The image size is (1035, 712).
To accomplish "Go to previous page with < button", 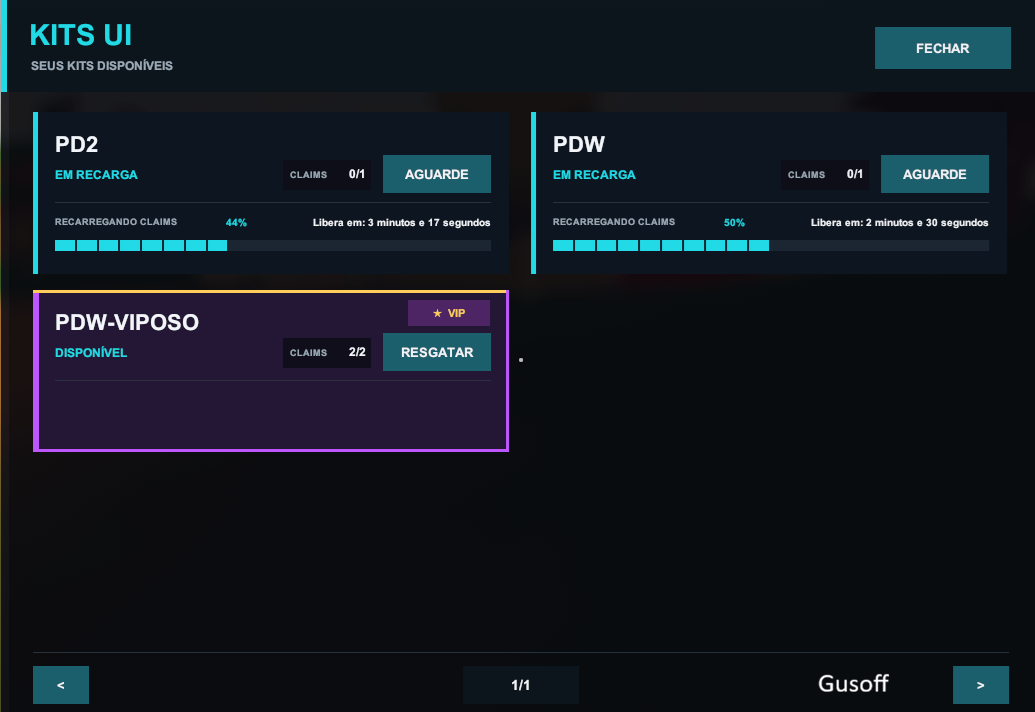I will coord(61,685).
